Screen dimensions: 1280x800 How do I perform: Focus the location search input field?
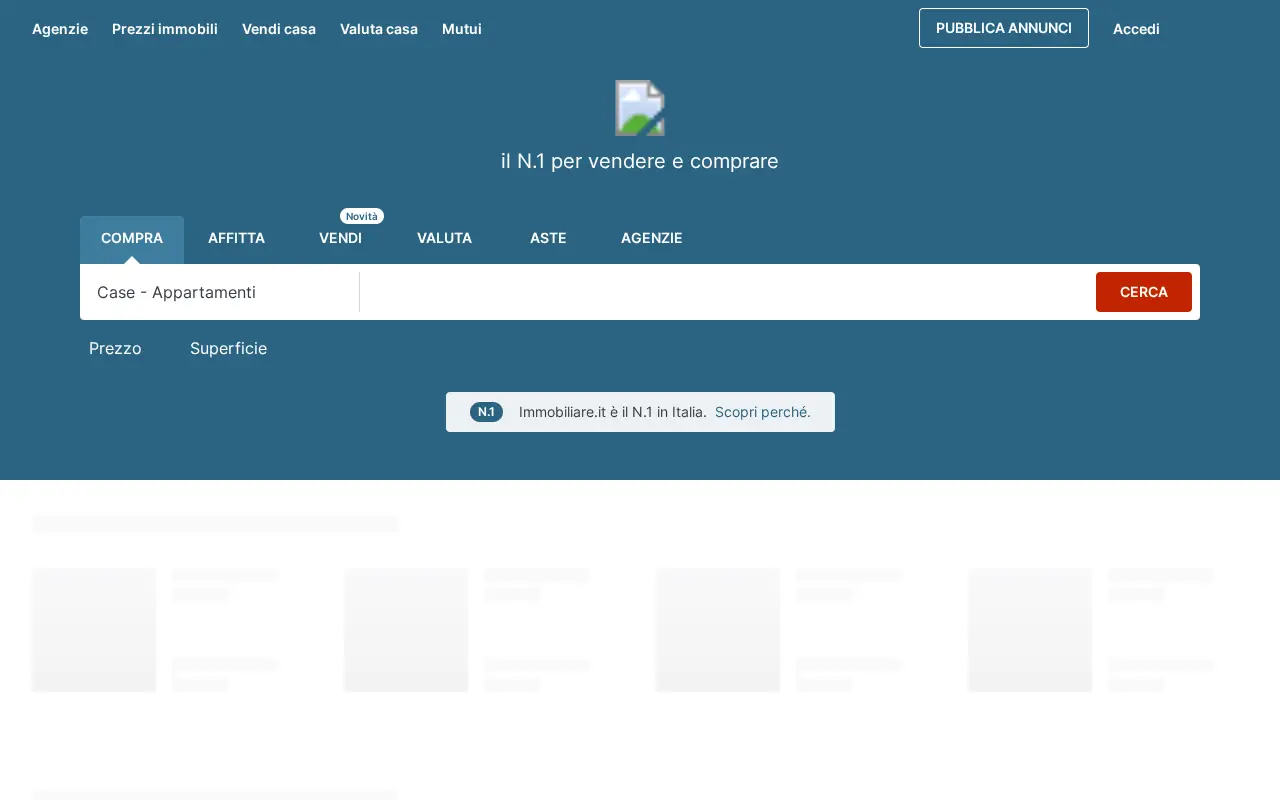[726, 292]
